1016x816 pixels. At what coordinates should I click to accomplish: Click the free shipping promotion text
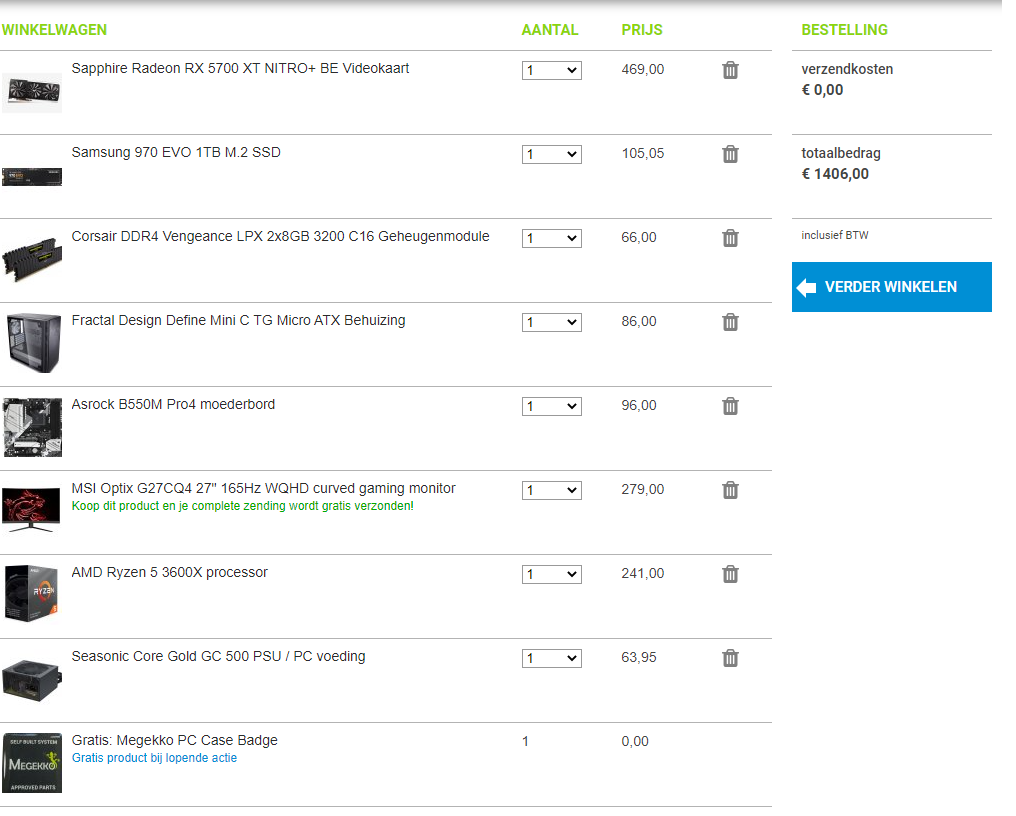(x=242, y=506)
